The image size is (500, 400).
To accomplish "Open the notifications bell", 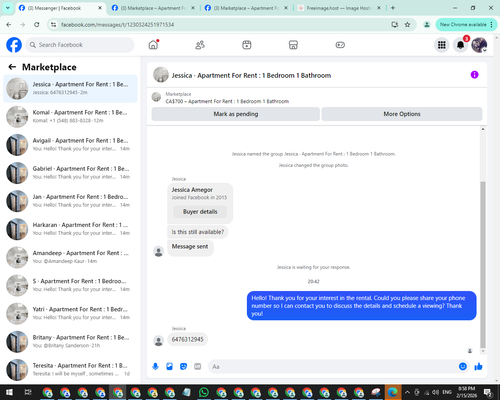I will (x=460, y=45).
